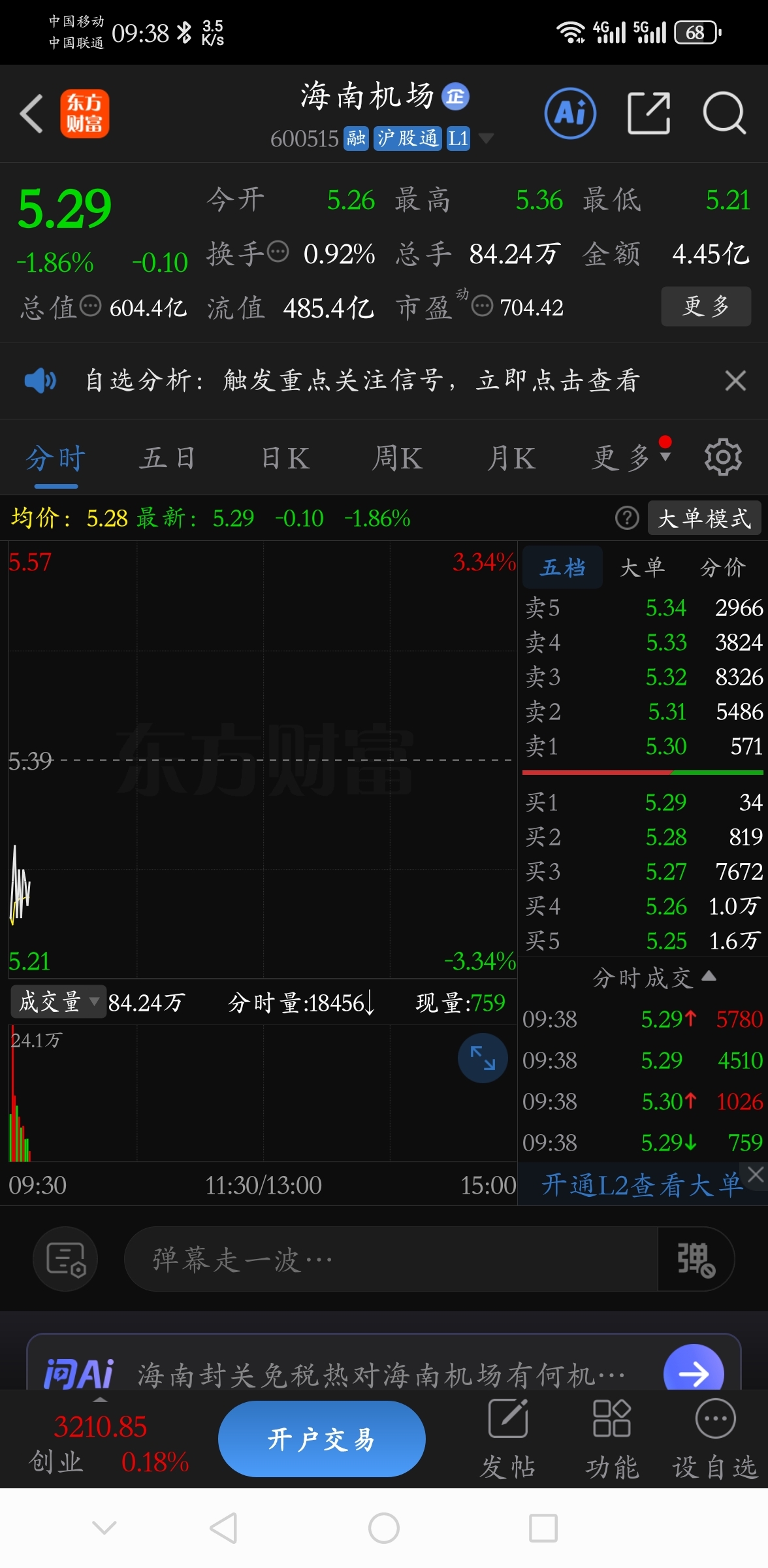The image size is (768, 1568).
Task: Select 买1 price 5.29 row
Action: 643,802
